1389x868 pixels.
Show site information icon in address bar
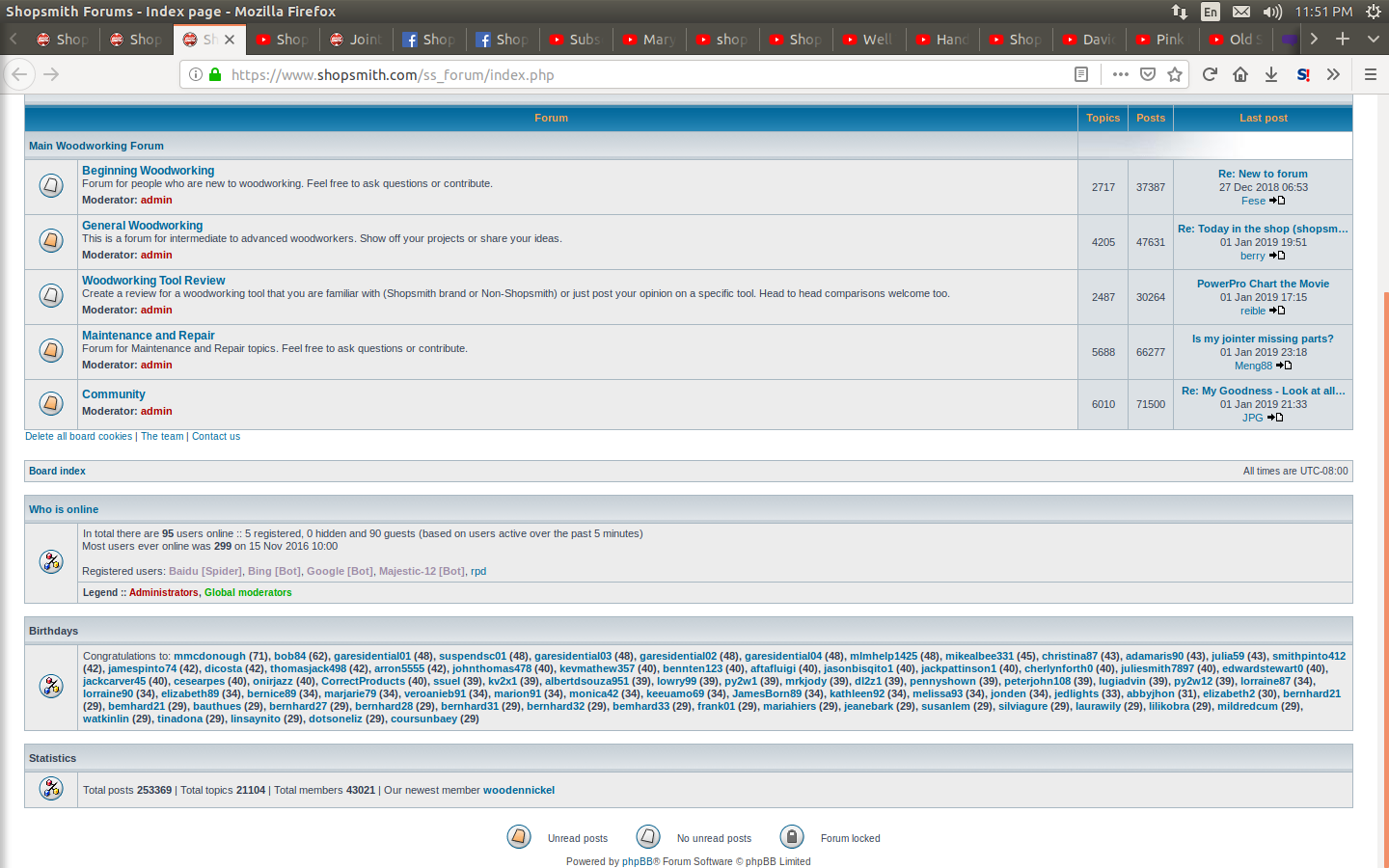click(x=196, y=74)
